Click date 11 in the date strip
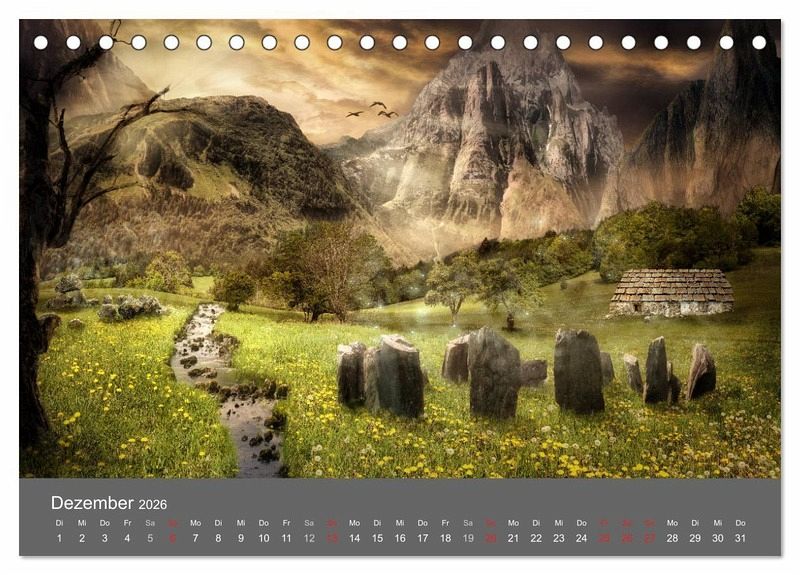The height and width of the screenshot is (575, 800). [286, 538]
